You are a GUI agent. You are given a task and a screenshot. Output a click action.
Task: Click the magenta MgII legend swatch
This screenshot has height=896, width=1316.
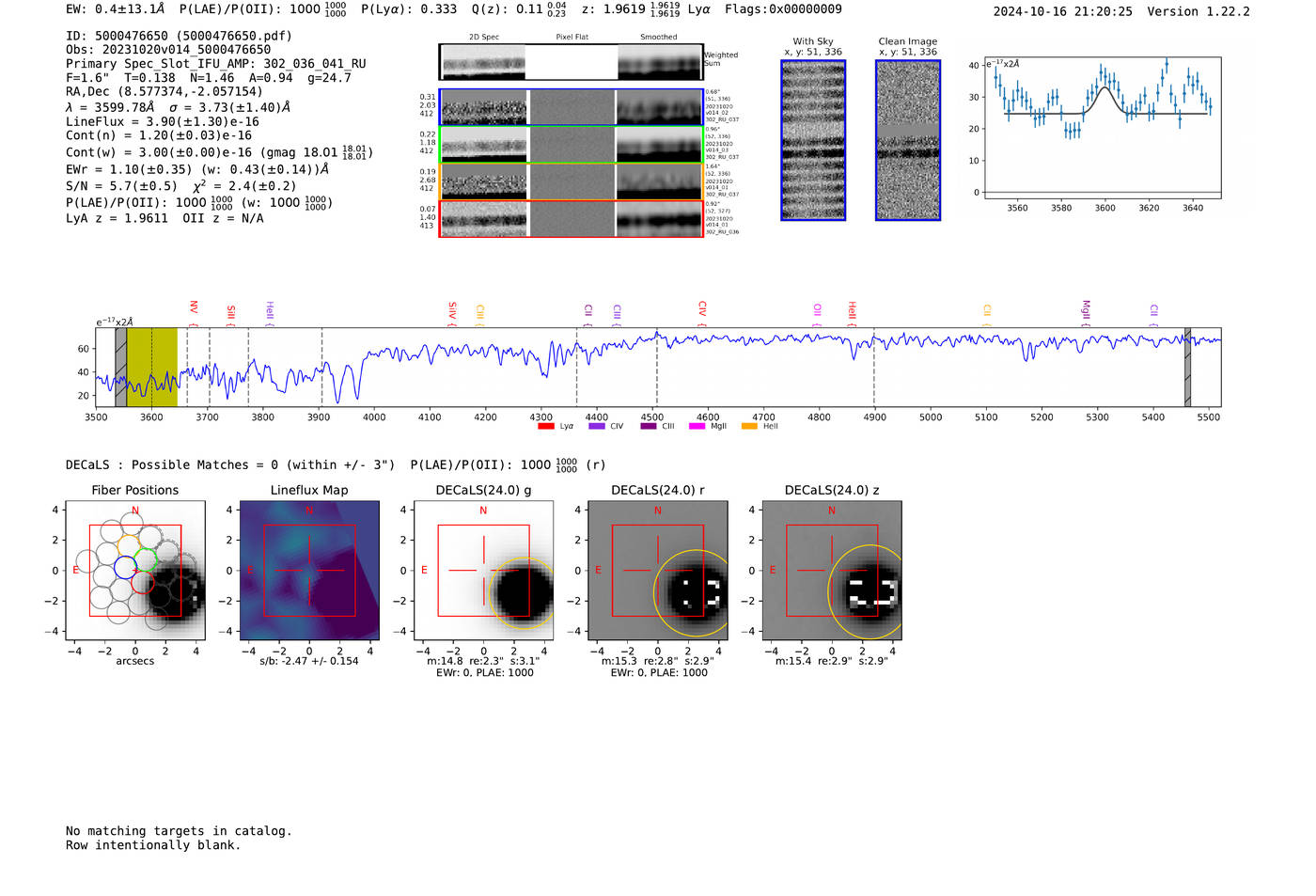697,426
